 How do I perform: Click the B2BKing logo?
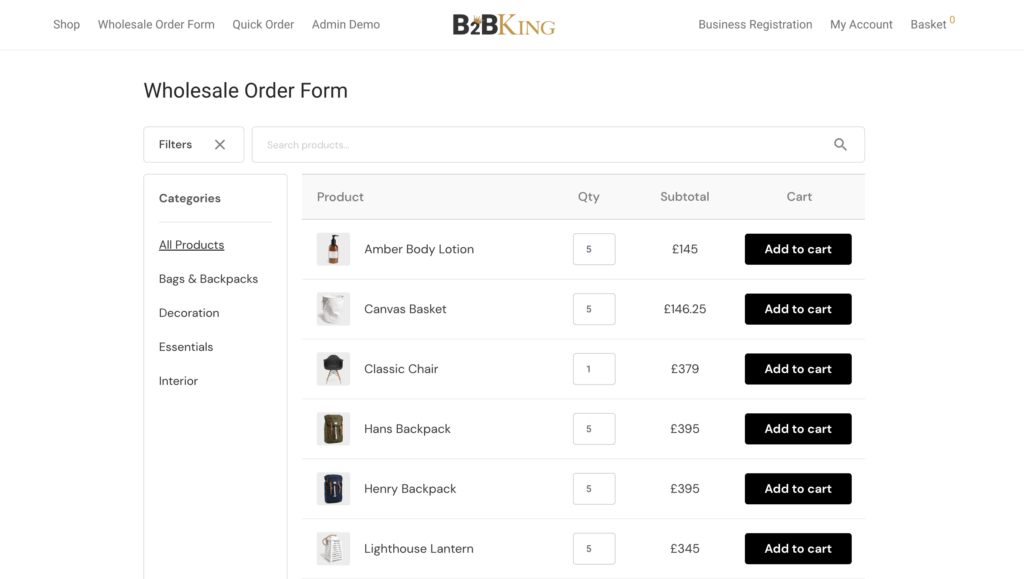504,25
